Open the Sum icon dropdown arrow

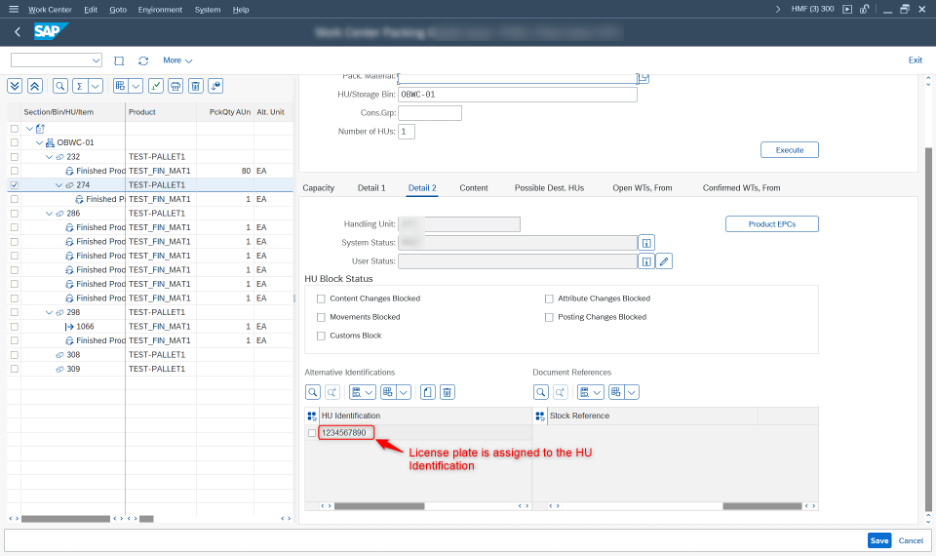(96, 86)
